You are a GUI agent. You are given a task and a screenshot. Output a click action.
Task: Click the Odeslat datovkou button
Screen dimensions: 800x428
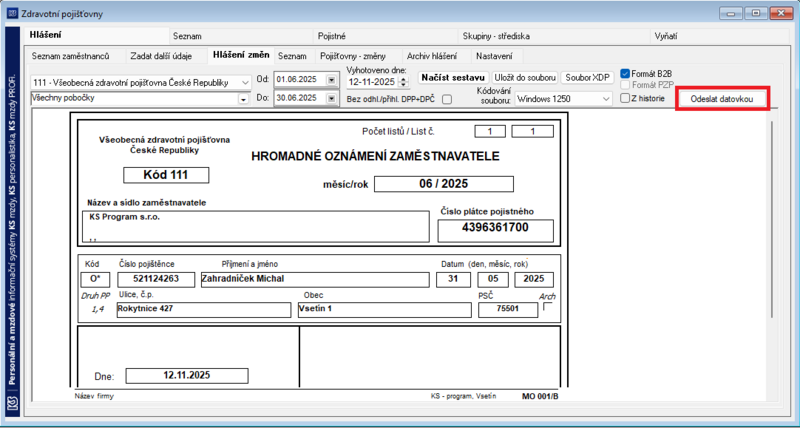tap(721, 99)
